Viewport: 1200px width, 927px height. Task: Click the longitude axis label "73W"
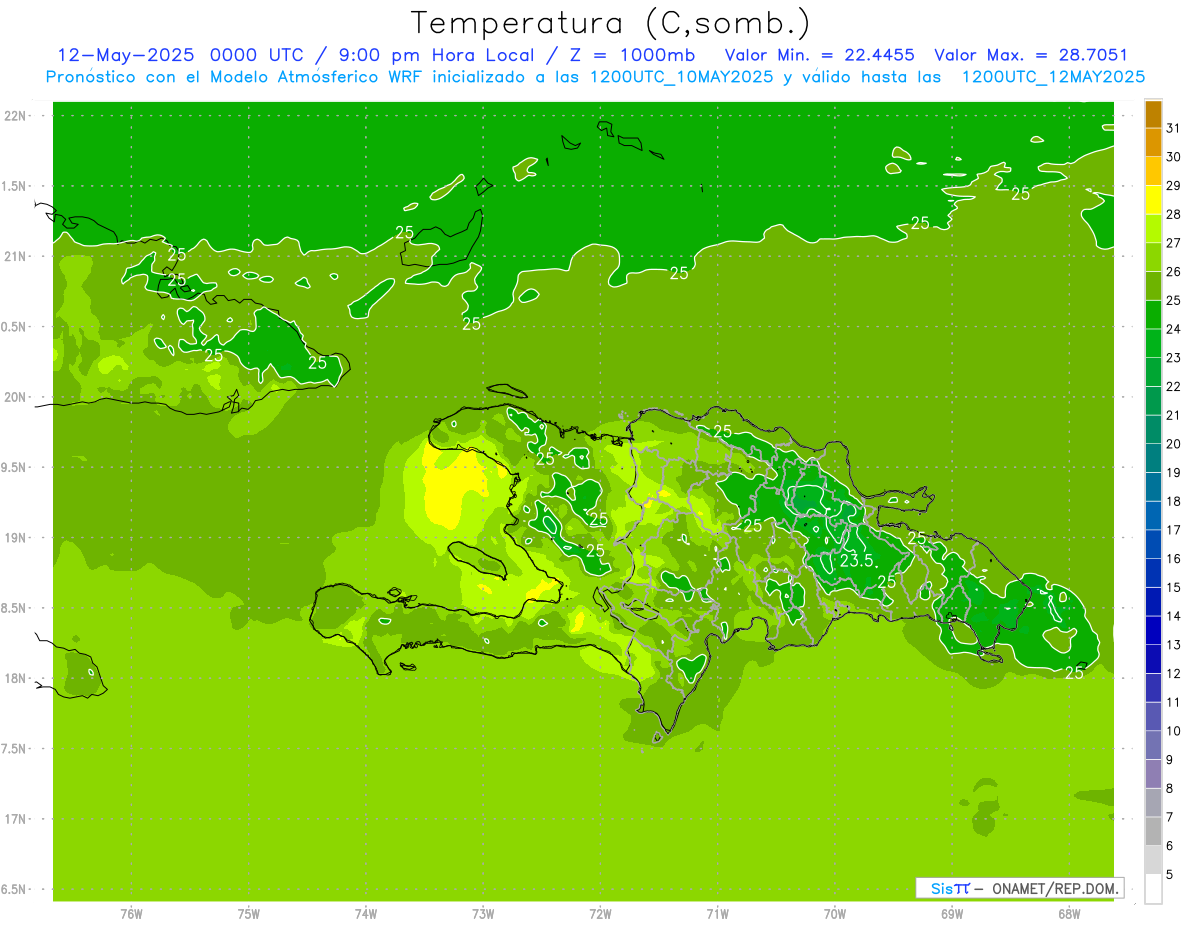[x=483, y=914]
